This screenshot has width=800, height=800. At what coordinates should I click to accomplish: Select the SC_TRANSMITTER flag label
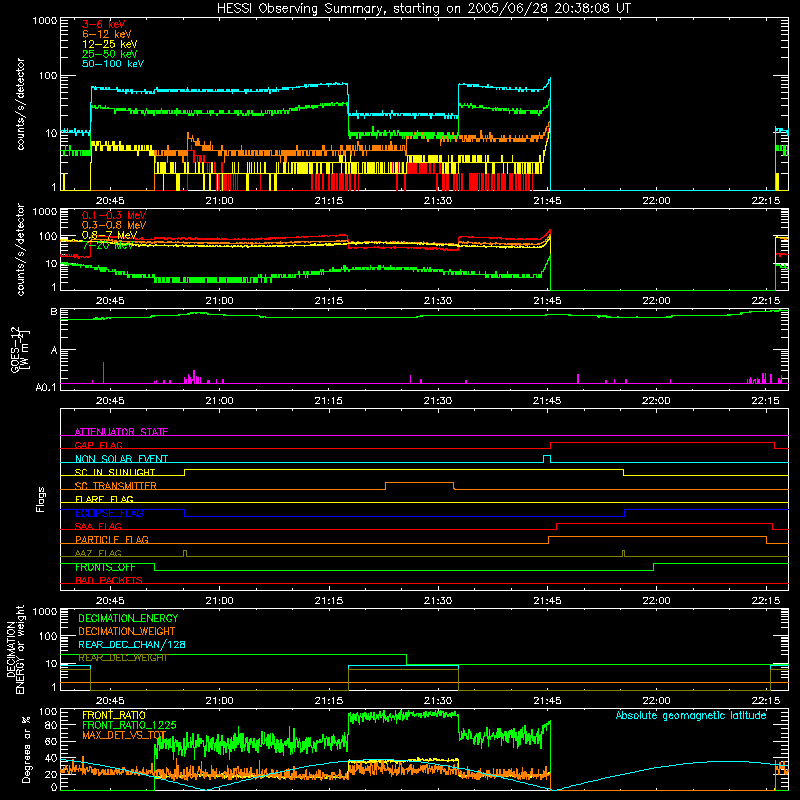[116, 486]
